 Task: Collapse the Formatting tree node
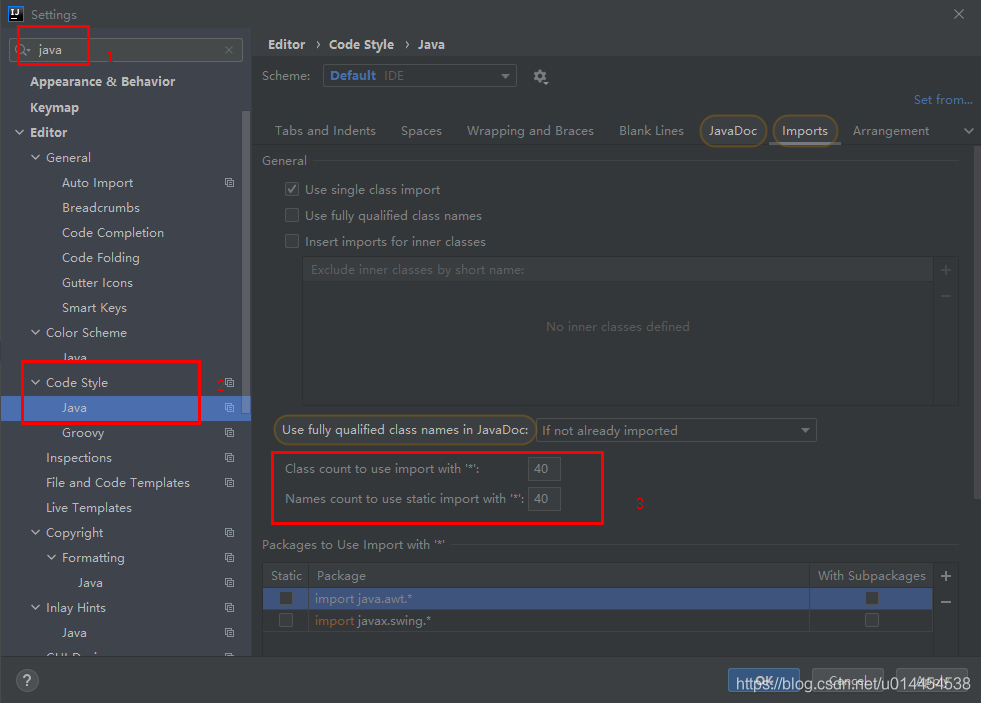tap(51, 557)
